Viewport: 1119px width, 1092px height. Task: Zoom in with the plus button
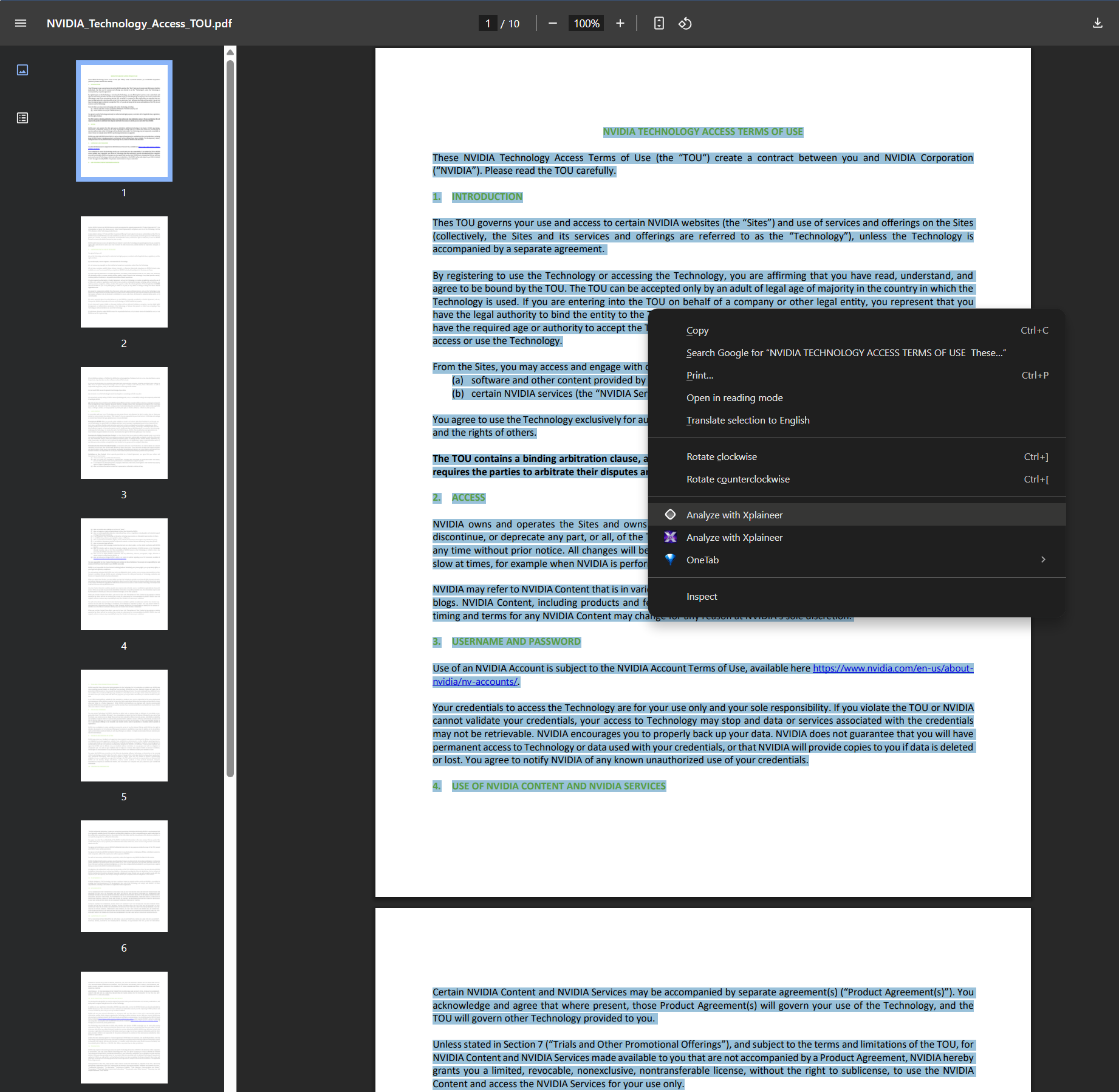click(620, 23)
